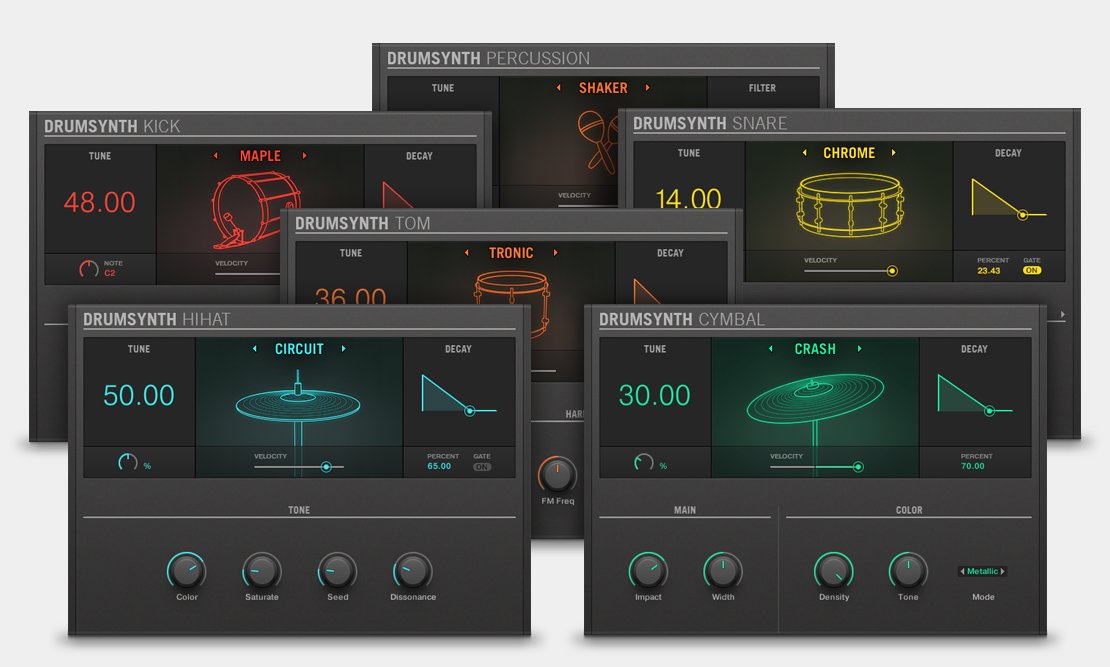Click the Cymbal Tone knob
Image resolution: width=1110 pixels, height=667 pixels.
click(x=908, y=571)
